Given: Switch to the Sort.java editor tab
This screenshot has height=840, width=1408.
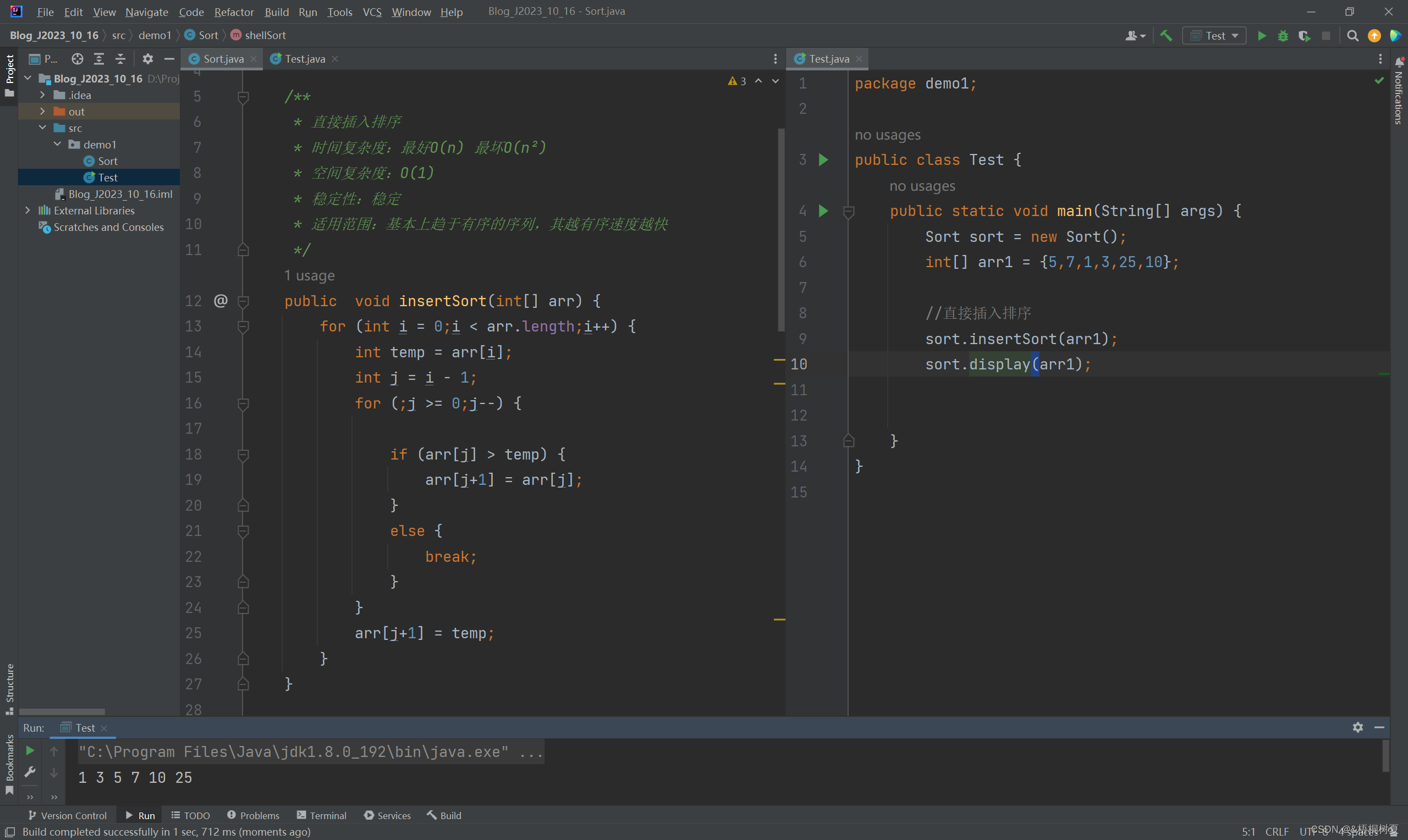Looking at the screenshot, I should coord(222,59).
